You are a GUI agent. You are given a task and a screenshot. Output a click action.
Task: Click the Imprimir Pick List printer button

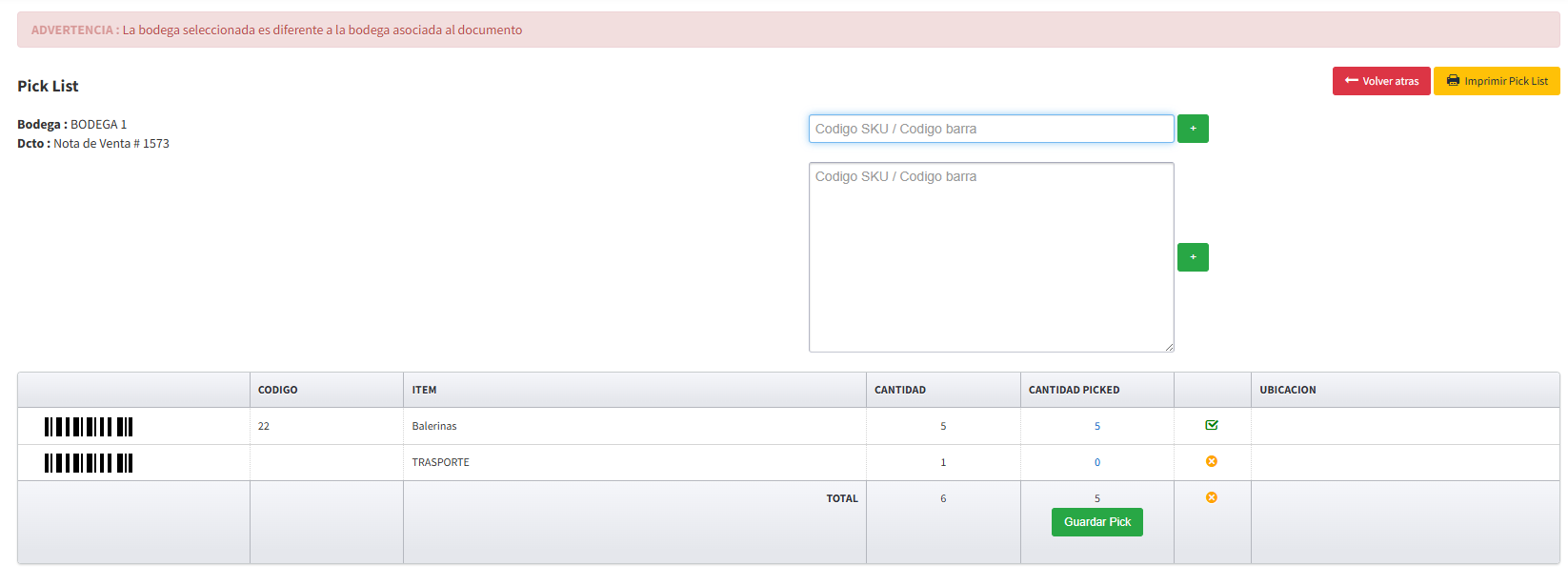[x=1496, y=81]
